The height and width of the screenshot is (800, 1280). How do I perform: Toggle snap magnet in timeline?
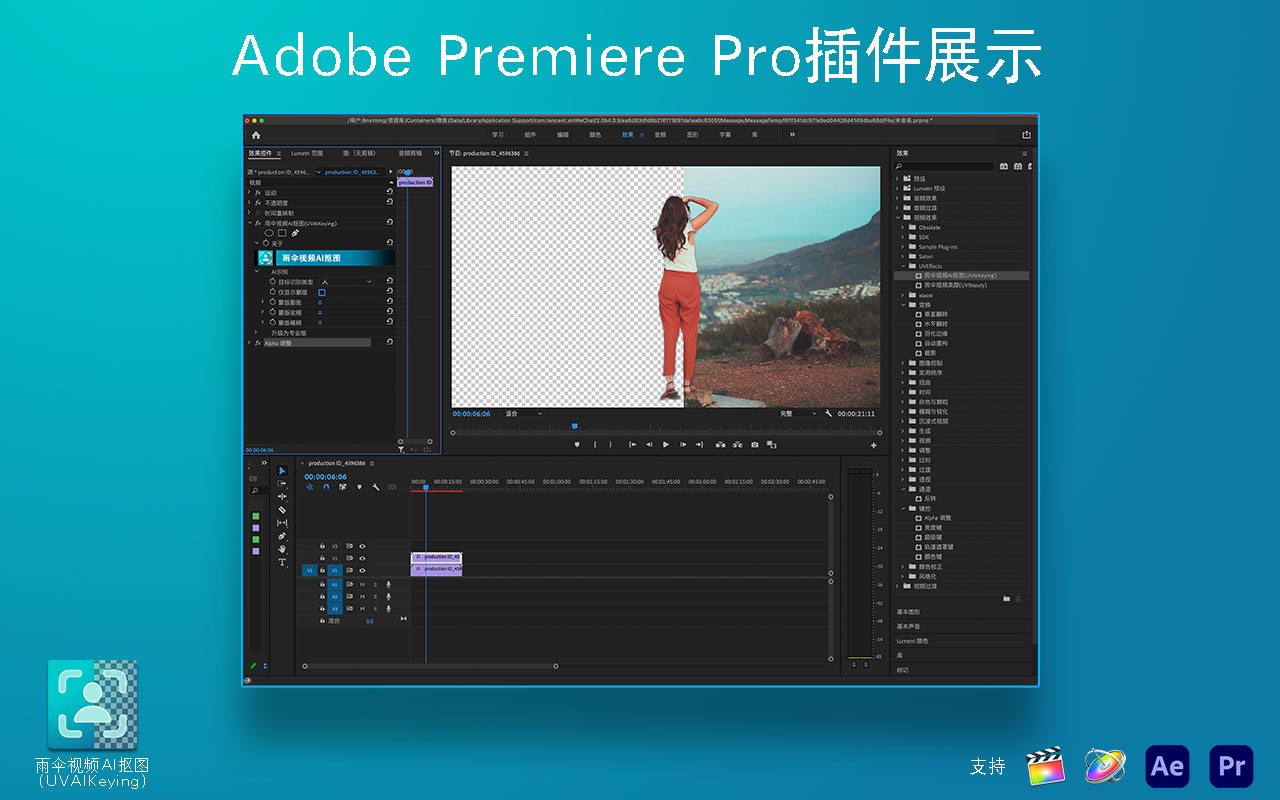click(326, 487)
